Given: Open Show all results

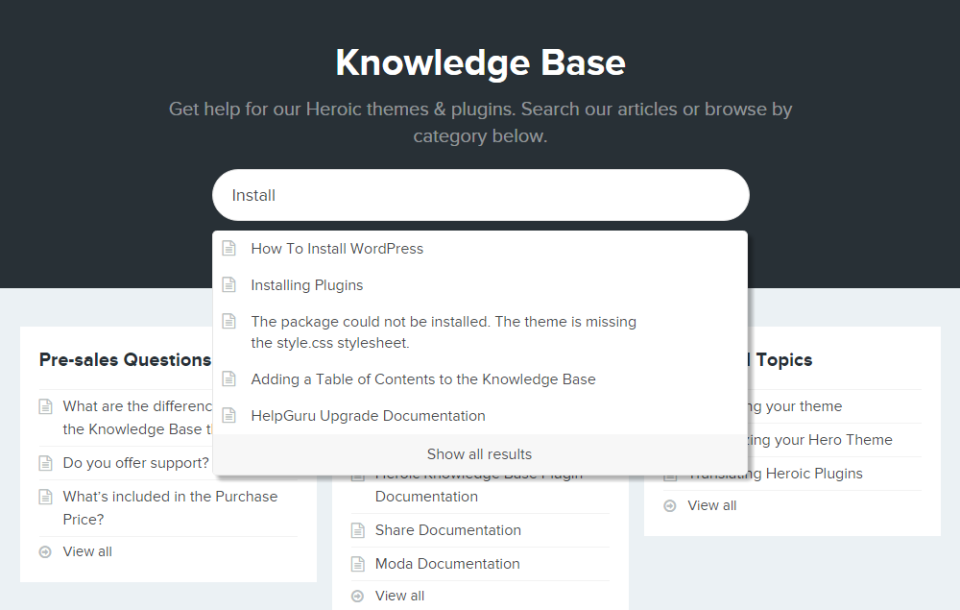Looking at the screenshot, I should [479, 453].
